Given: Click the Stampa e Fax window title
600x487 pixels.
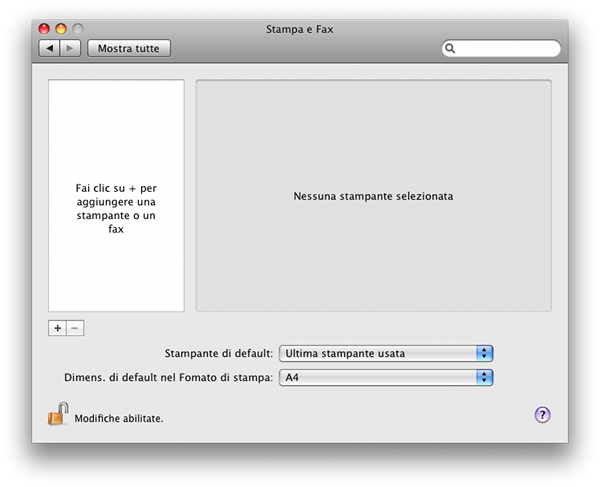Looking at the screenshot, I should click(300, 29).
